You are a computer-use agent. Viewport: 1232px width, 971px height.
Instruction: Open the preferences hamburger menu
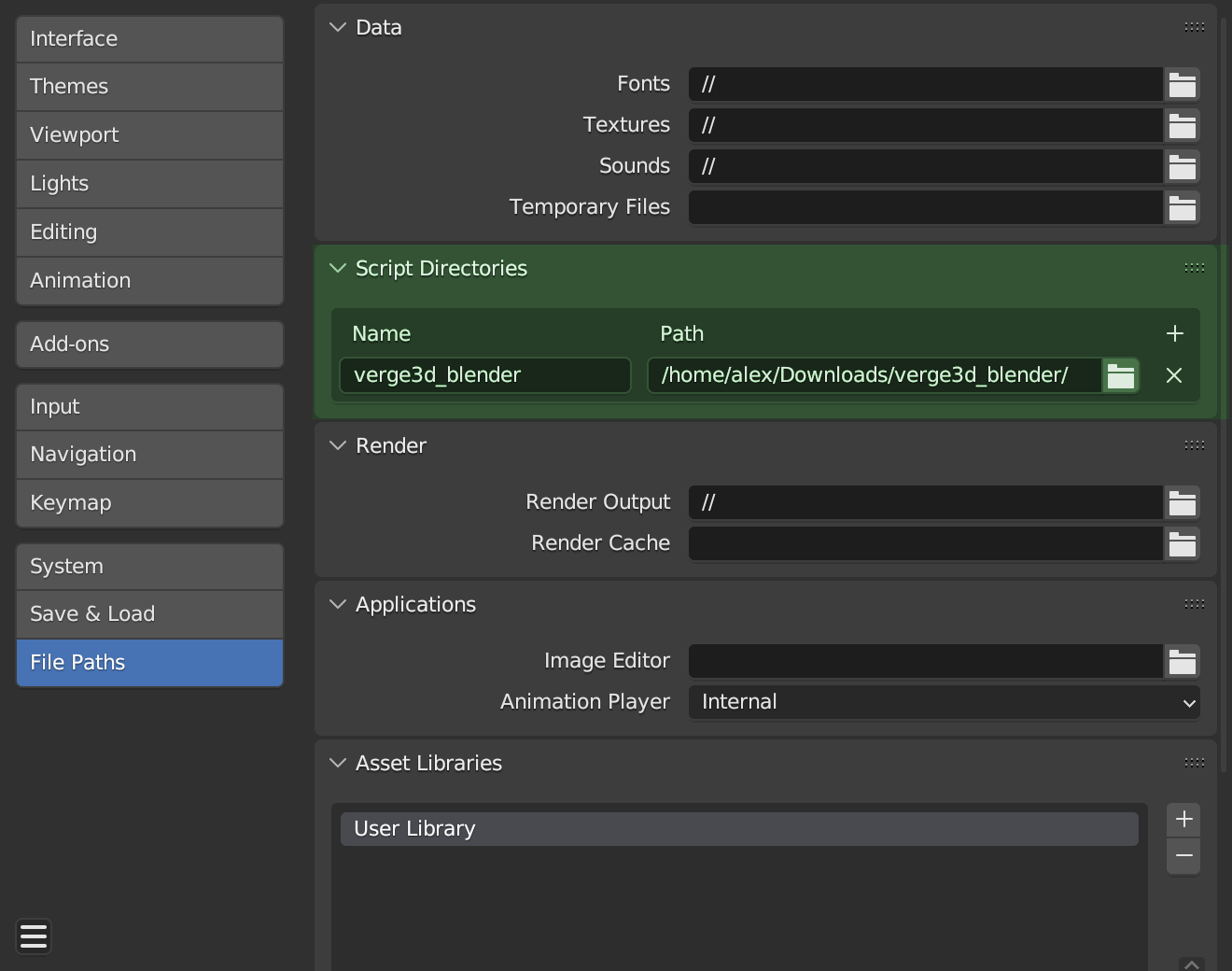pyautogui.click(x=34, y=936)
